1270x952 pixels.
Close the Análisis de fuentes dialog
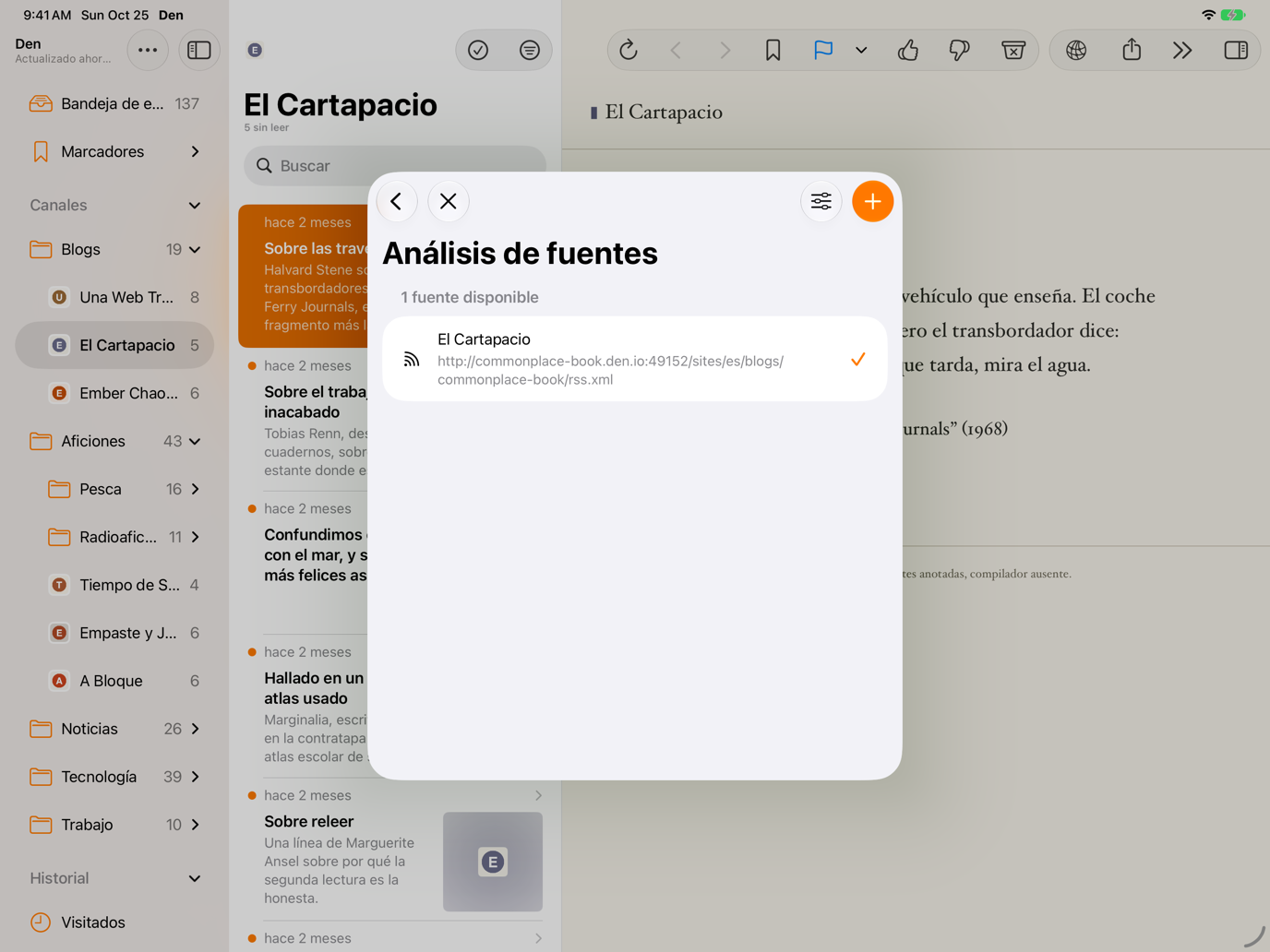coord(449,201)
